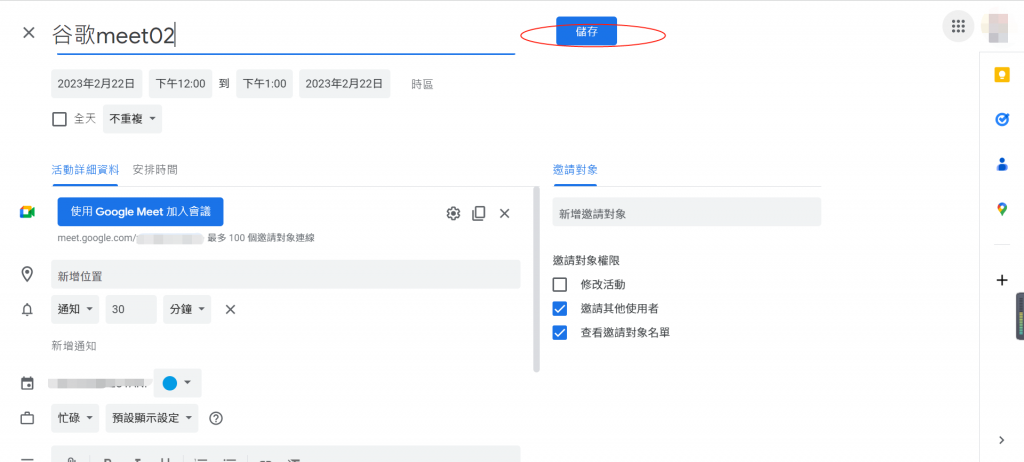This screenshot has width=1024, height=462.
Task: Open the 忙碌 availability dropdown
Action: tap(75, 418)
